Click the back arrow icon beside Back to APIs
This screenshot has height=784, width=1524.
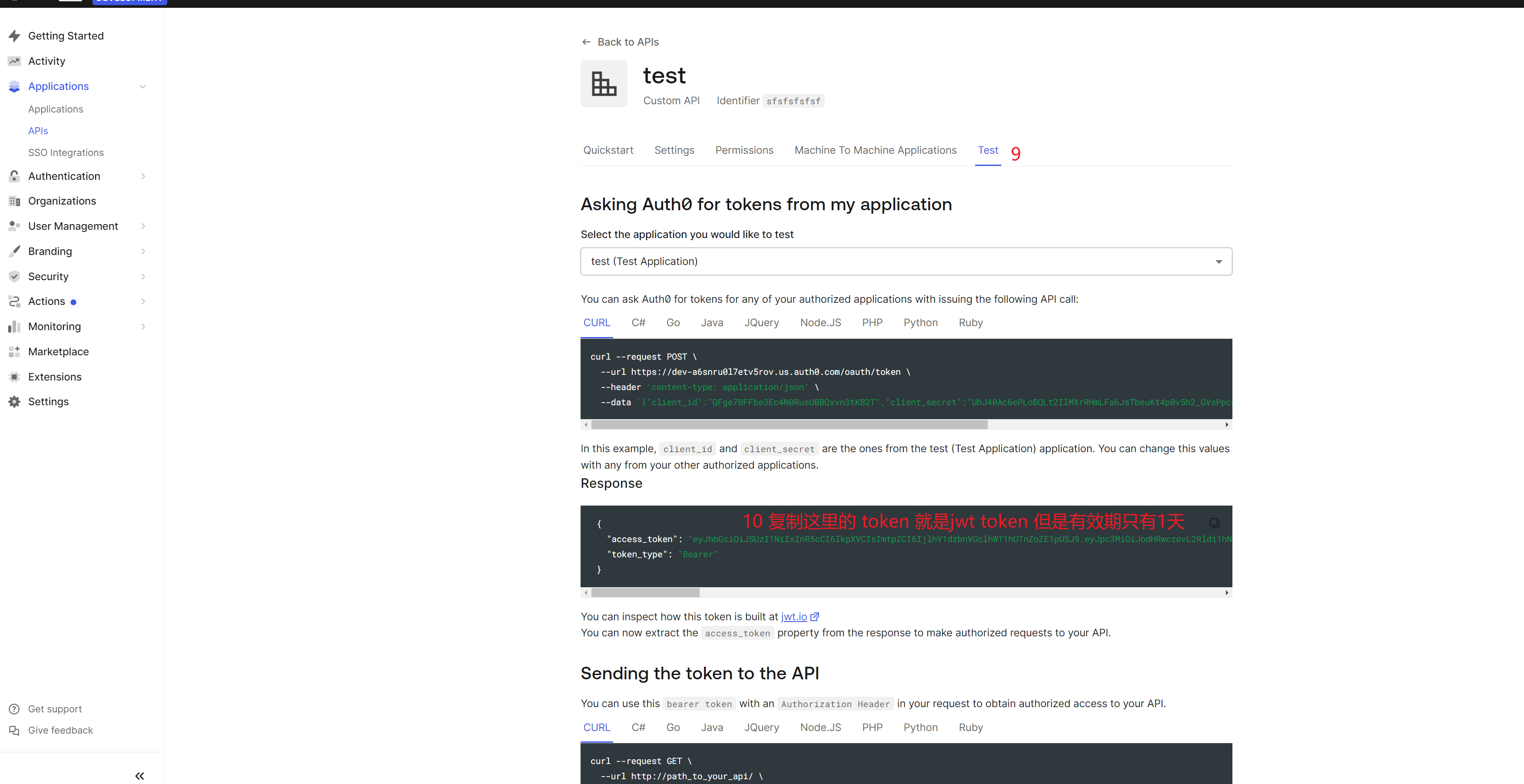(x=586, y=42)
